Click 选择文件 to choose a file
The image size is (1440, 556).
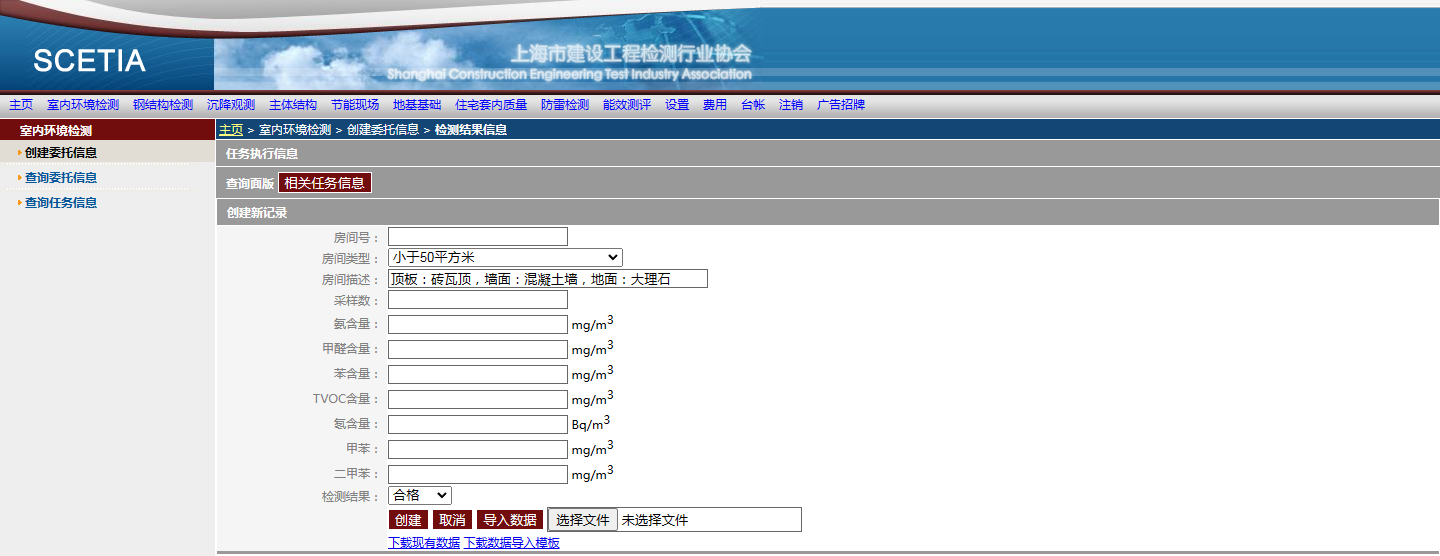click(x=583, y=520)
